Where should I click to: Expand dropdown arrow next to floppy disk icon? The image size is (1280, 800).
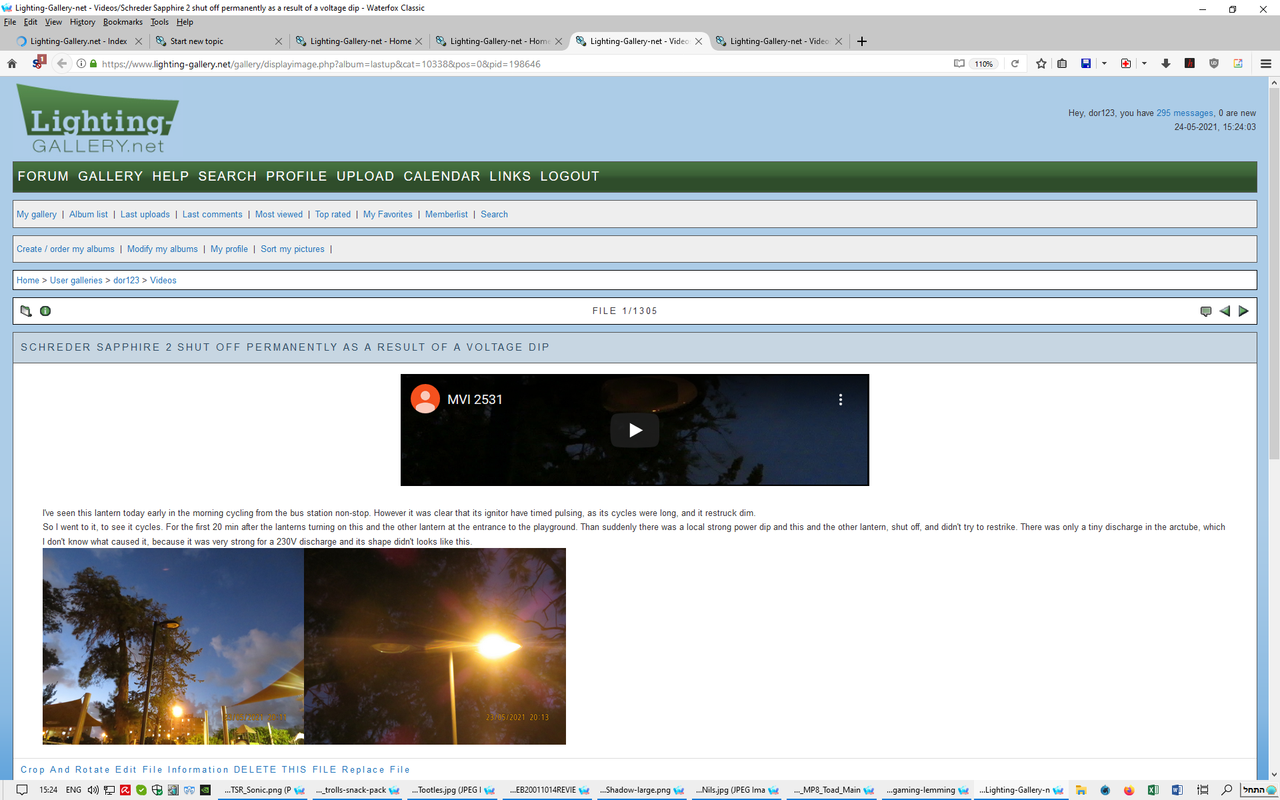point(1103,63)
